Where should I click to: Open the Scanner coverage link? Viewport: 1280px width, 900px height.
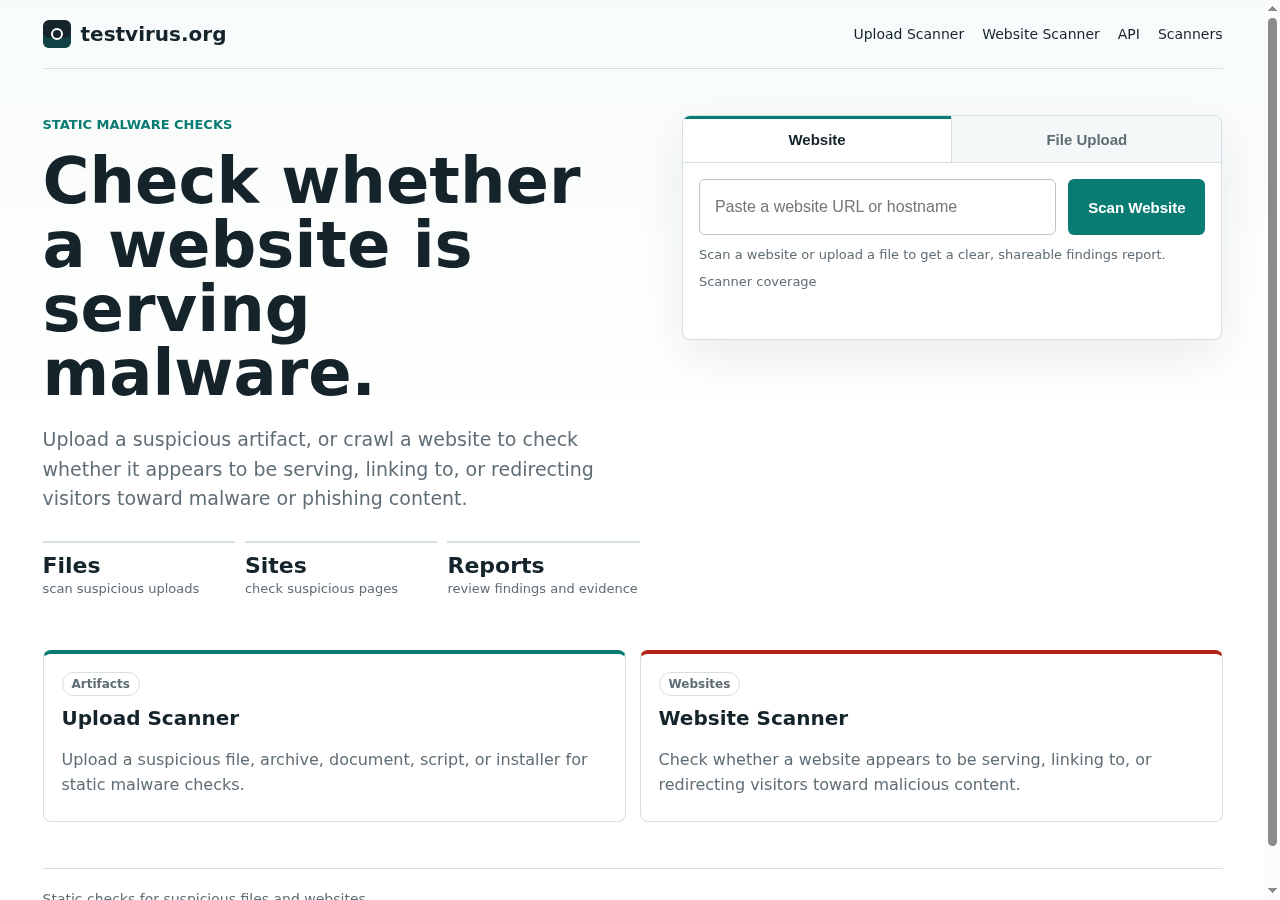pyautogui.click(x=757, y=282)
